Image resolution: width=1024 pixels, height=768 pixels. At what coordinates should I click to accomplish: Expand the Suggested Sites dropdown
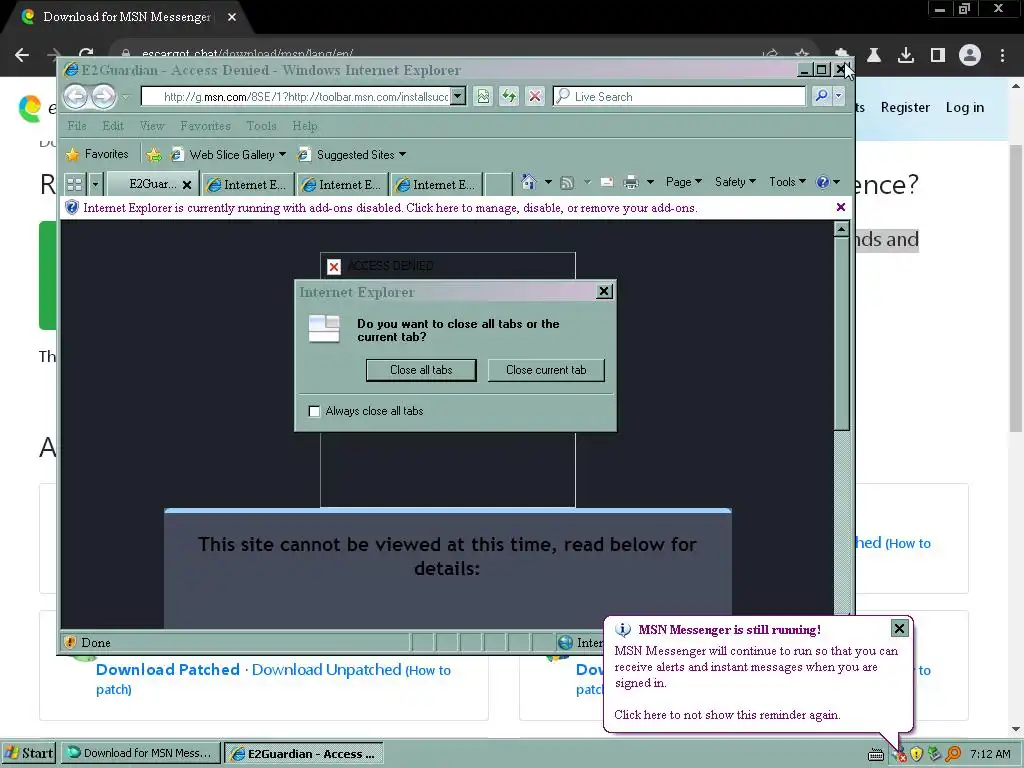(x=402, y=154)
